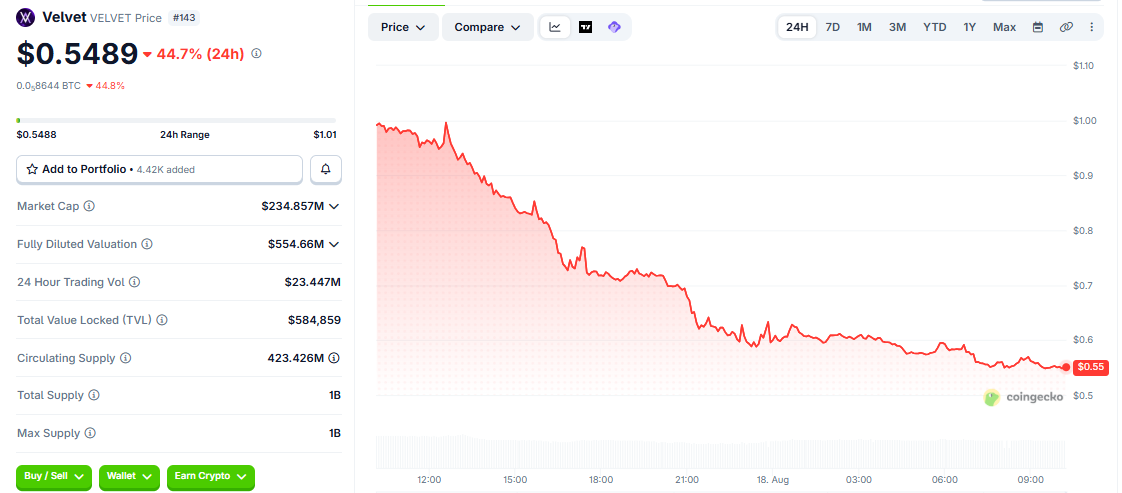
Task: Open the Total Value Locked info icon
Action: point(162,320)
